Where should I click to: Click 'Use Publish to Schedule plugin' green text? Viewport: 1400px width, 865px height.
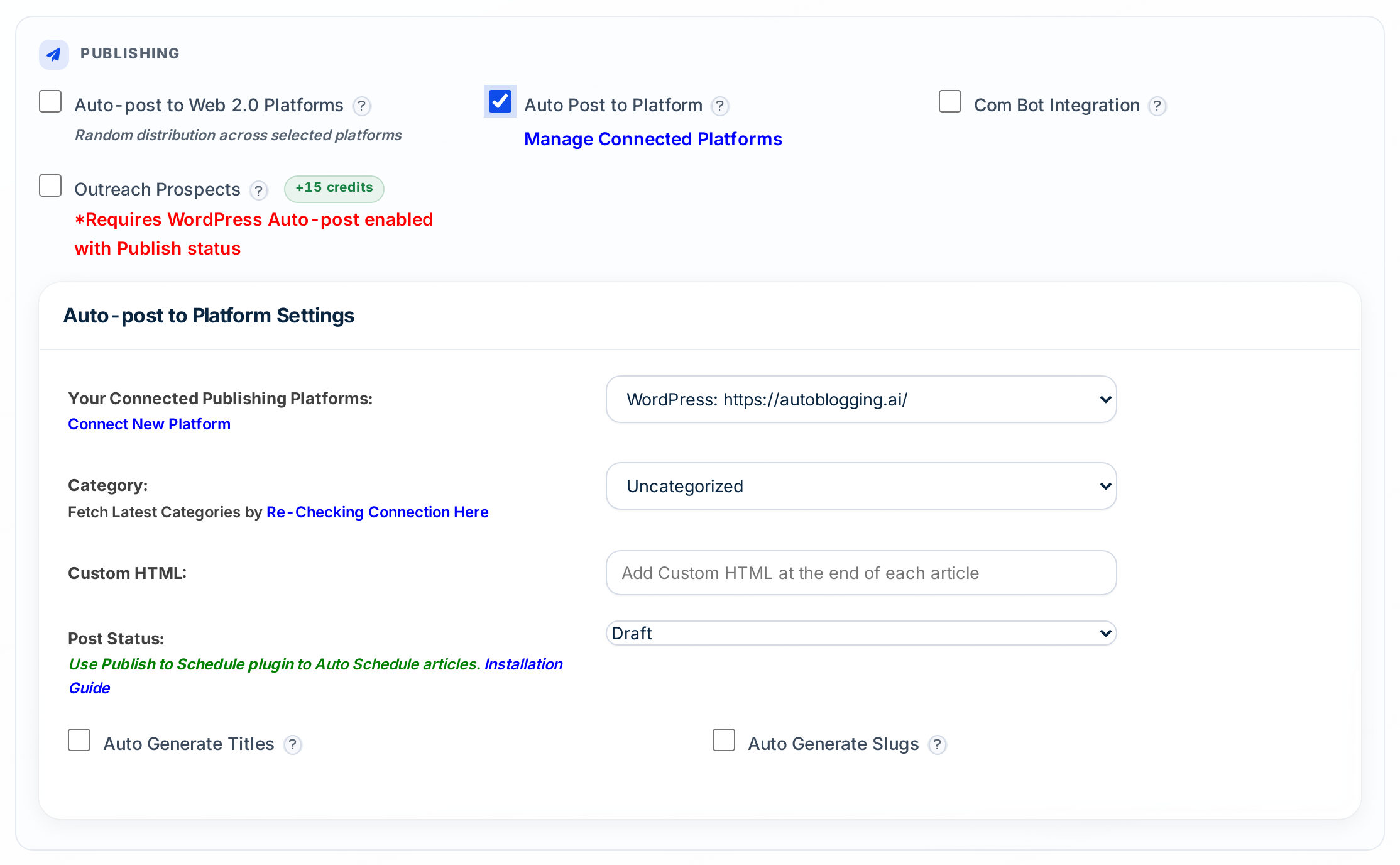pos(275,664)
